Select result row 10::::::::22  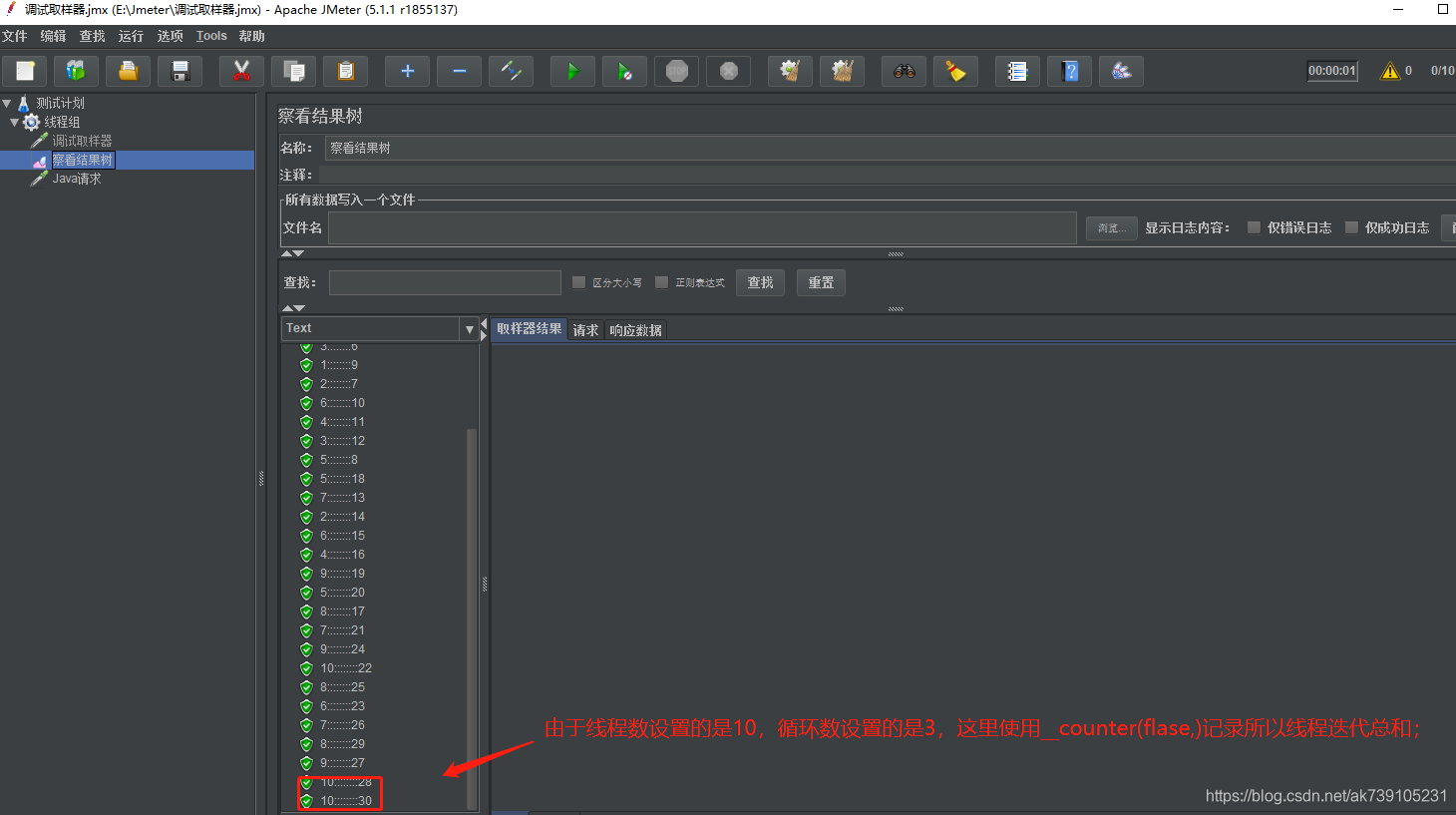[x=345, y=668]
